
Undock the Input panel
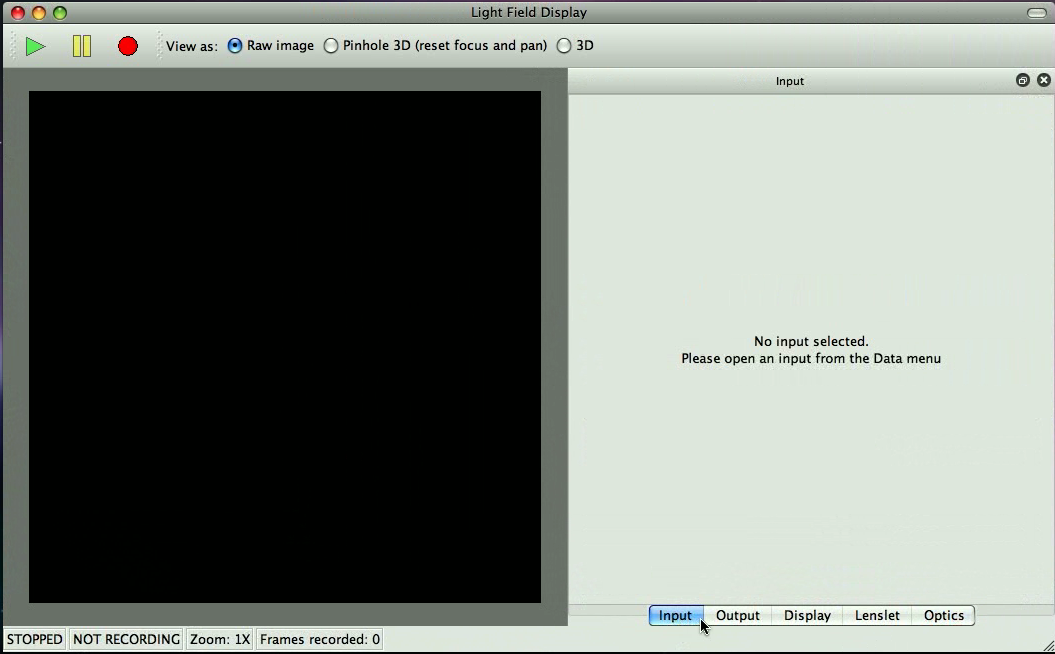1022,80
